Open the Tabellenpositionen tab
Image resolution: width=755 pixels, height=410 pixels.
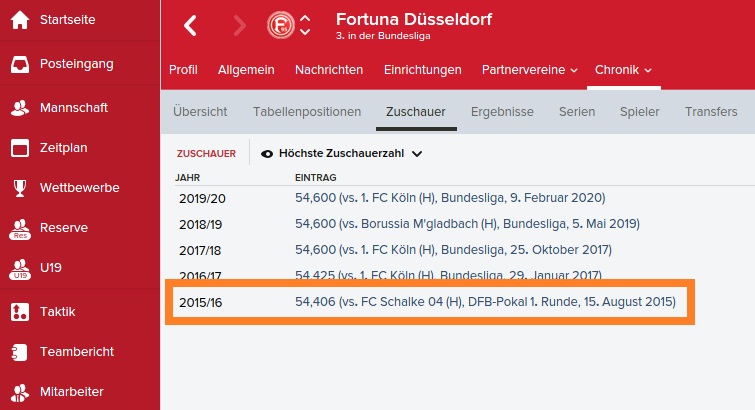[x=307, y=112]
